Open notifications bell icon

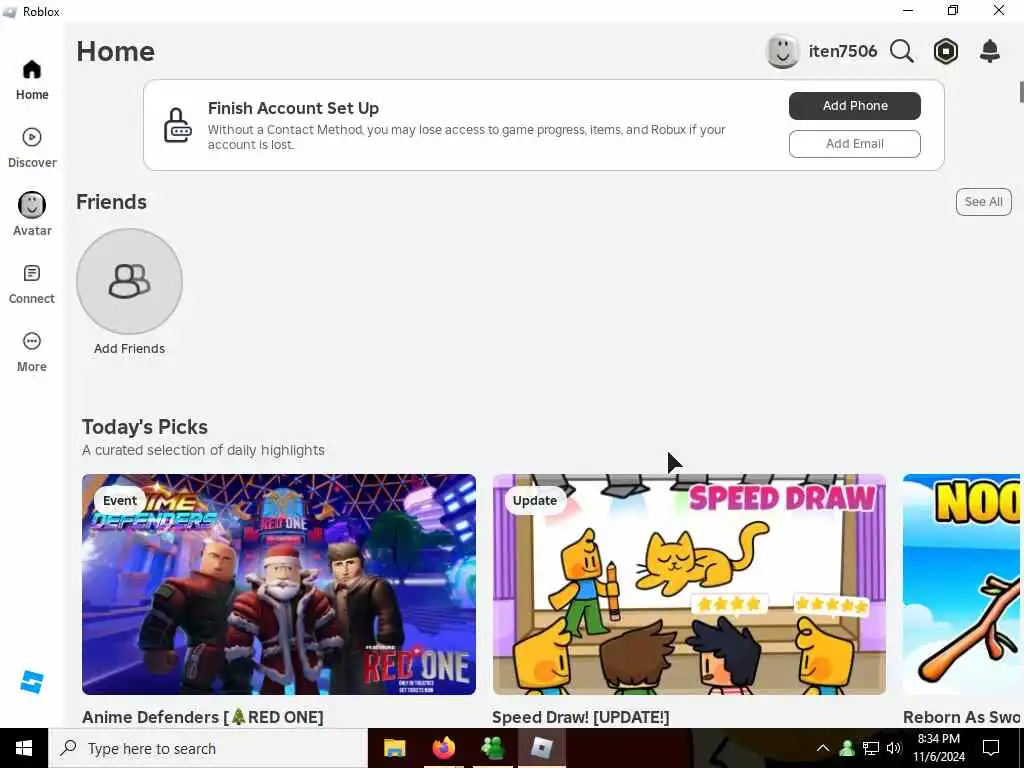tap(990, 51)
